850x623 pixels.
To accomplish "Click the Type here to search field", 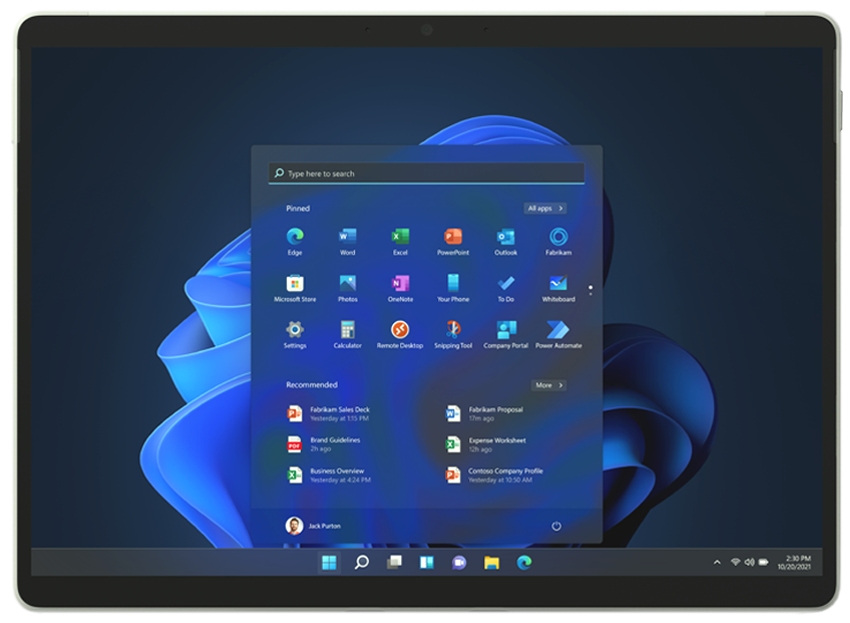I will [x=427, y=174].
